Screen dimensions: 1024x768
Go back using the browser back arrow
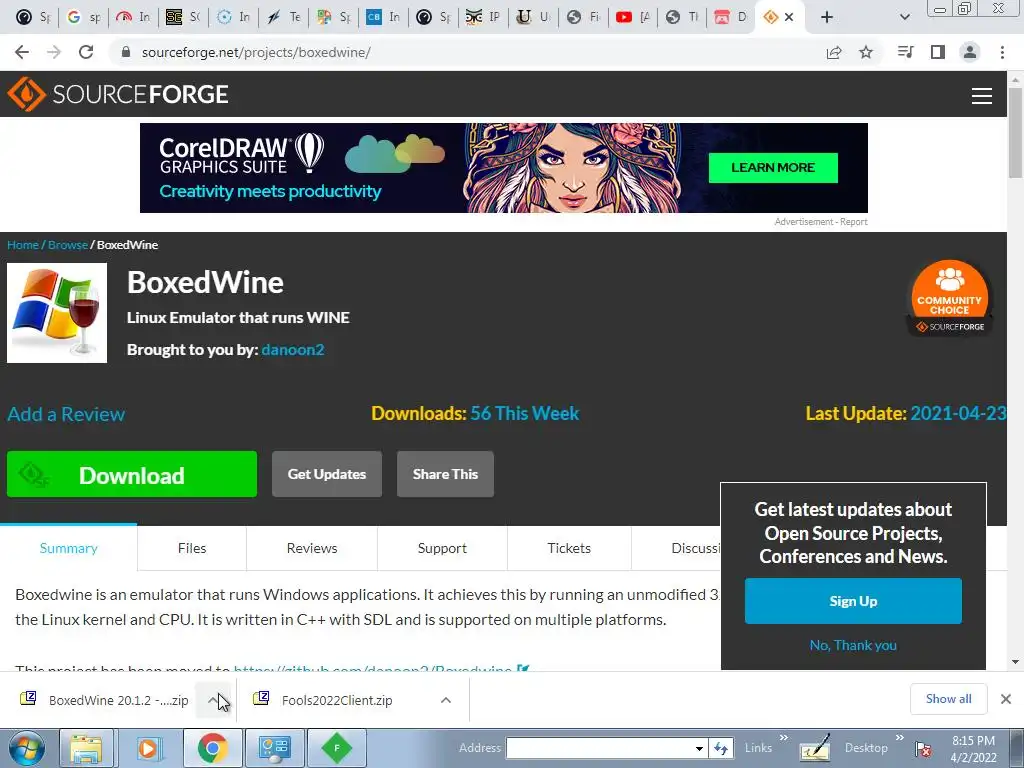[x=22, y=52]
